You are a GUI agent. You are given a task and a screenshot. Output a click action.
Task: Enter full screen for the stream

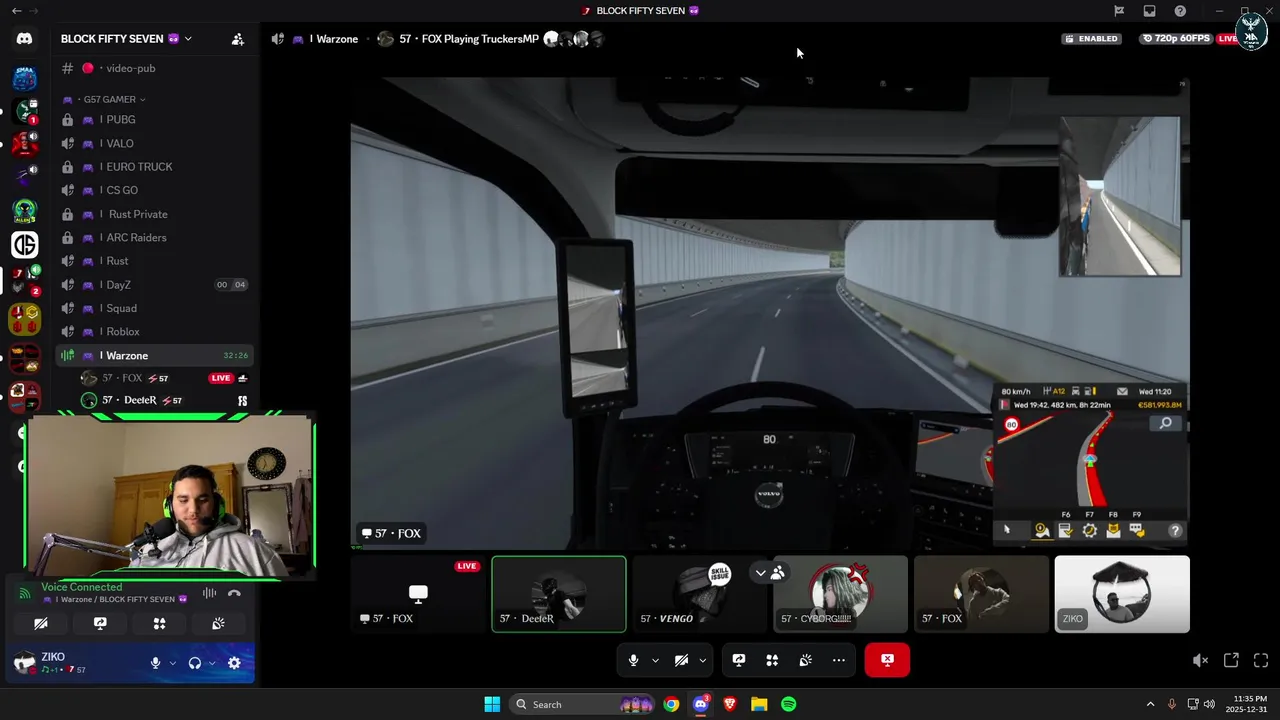(1261, 660)
